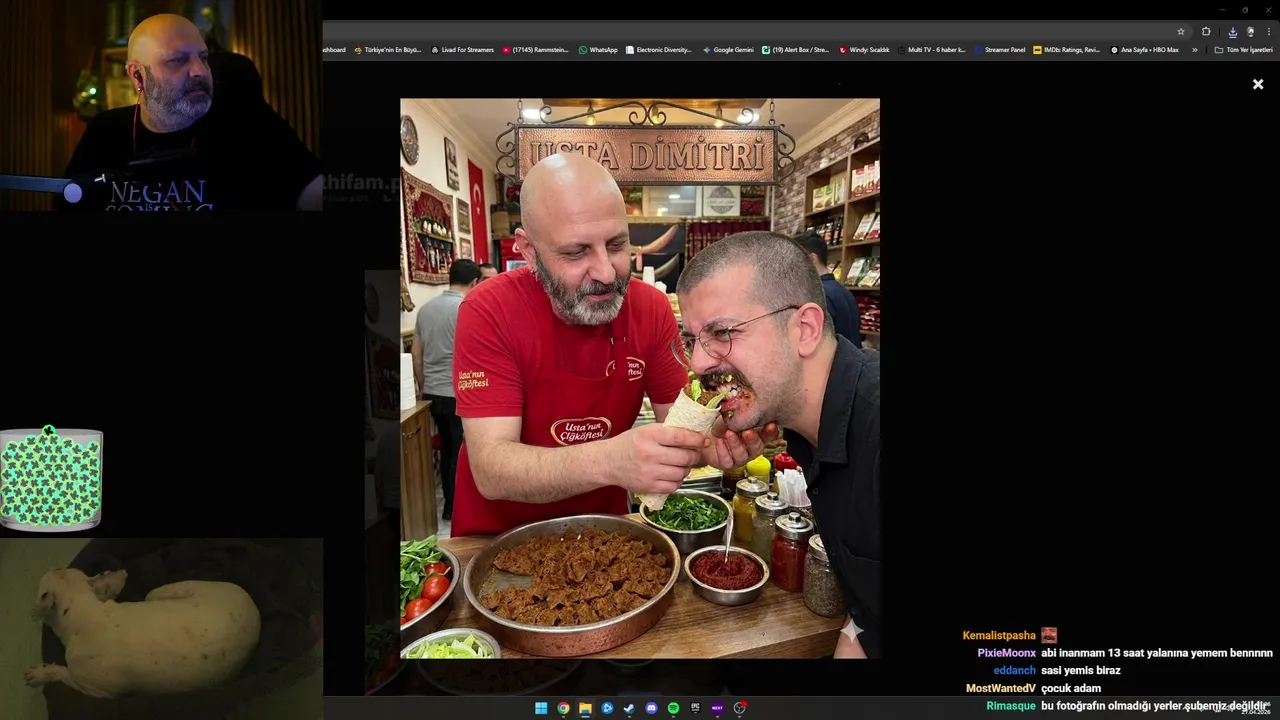Click the PixieMoonx username in chat
Viewport: 1280px width, 720px height.
point(1006,653)
